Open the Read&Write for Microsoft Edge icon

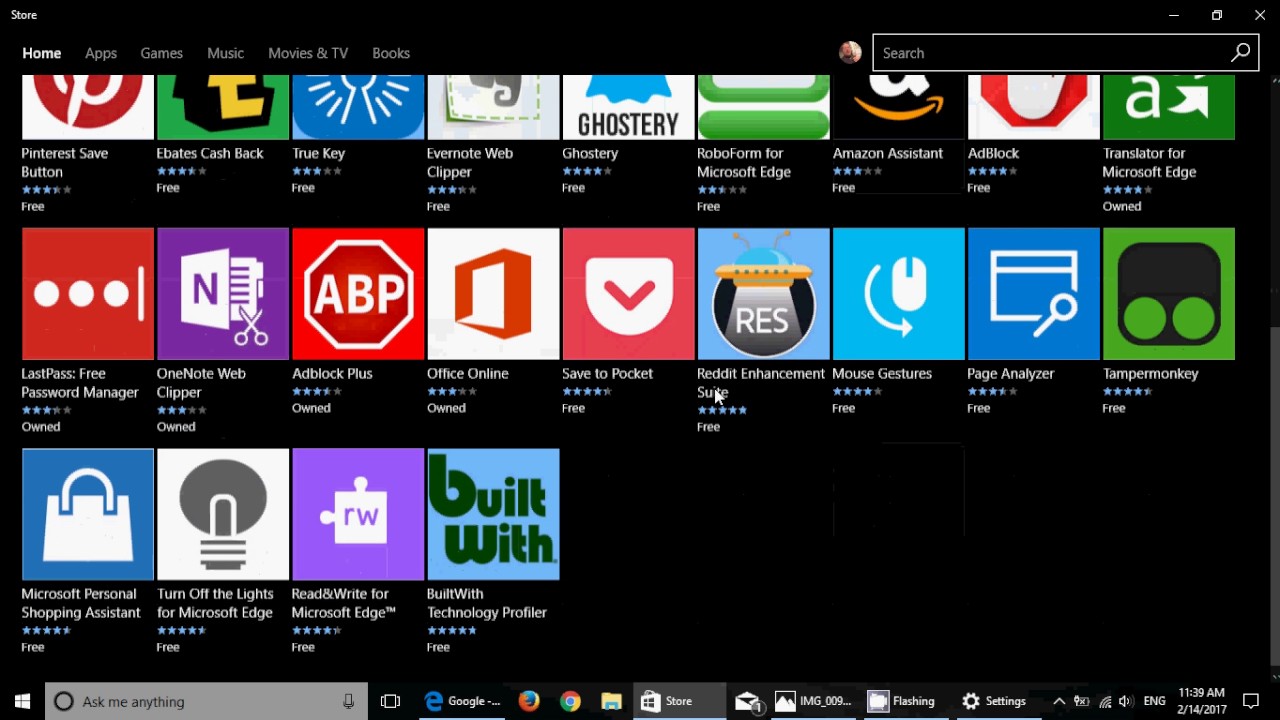[358, 514]
